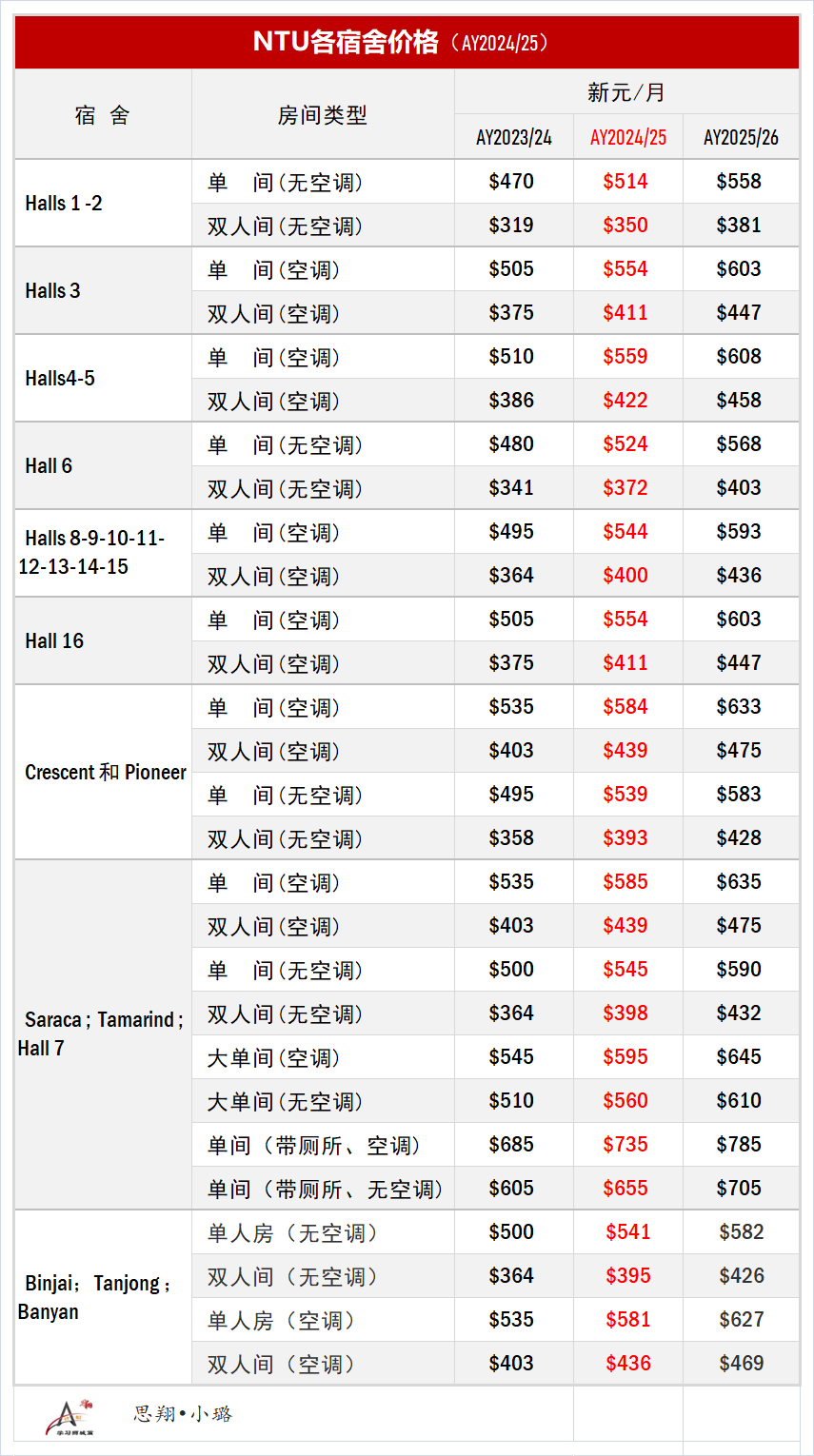Select the 房间类型 header cell
Image resolution: width=814 pixels, height=1456 pixels.
tap(323, 115)
